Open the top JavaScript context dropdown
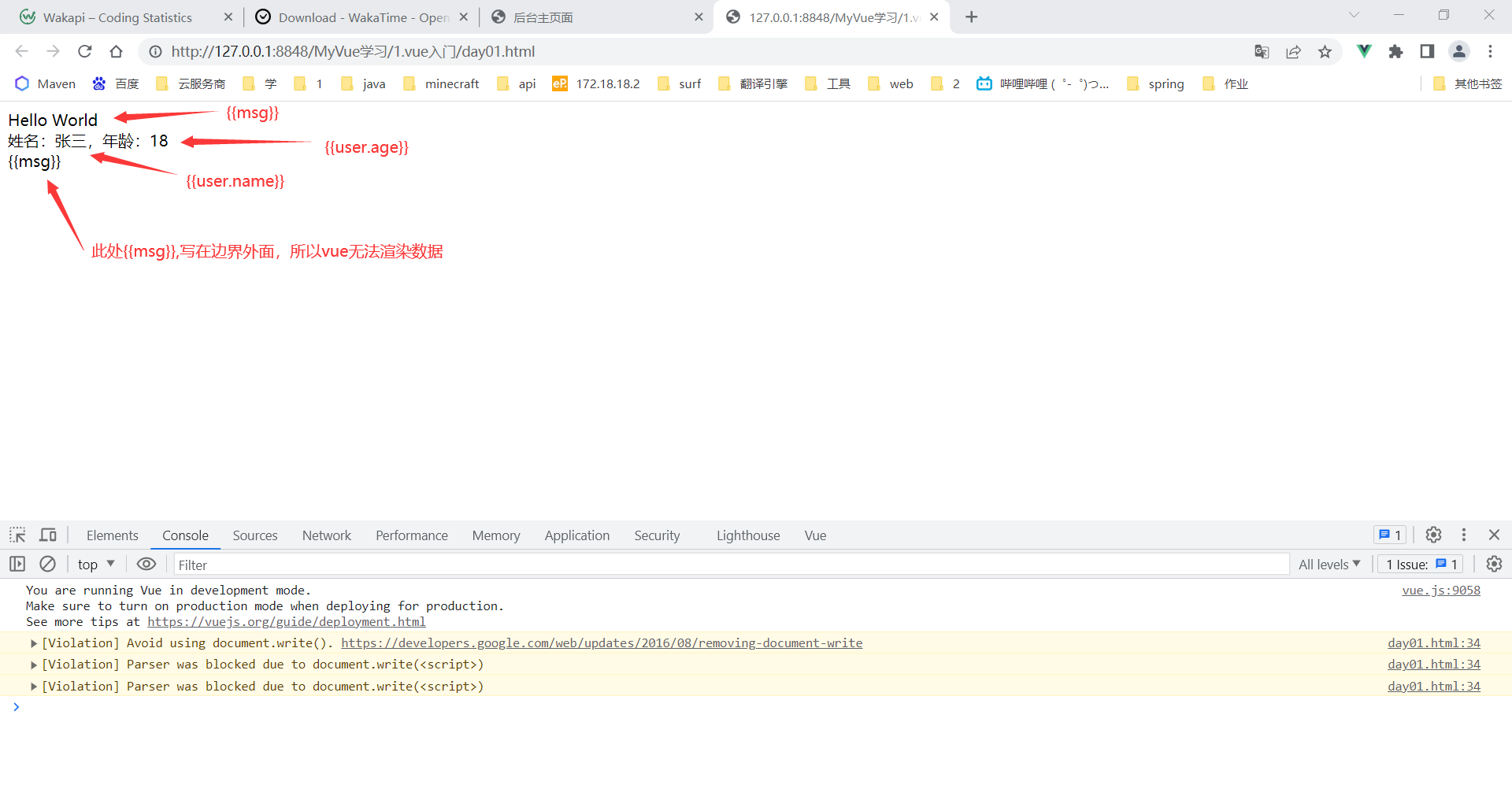 [x=96, y=564]
